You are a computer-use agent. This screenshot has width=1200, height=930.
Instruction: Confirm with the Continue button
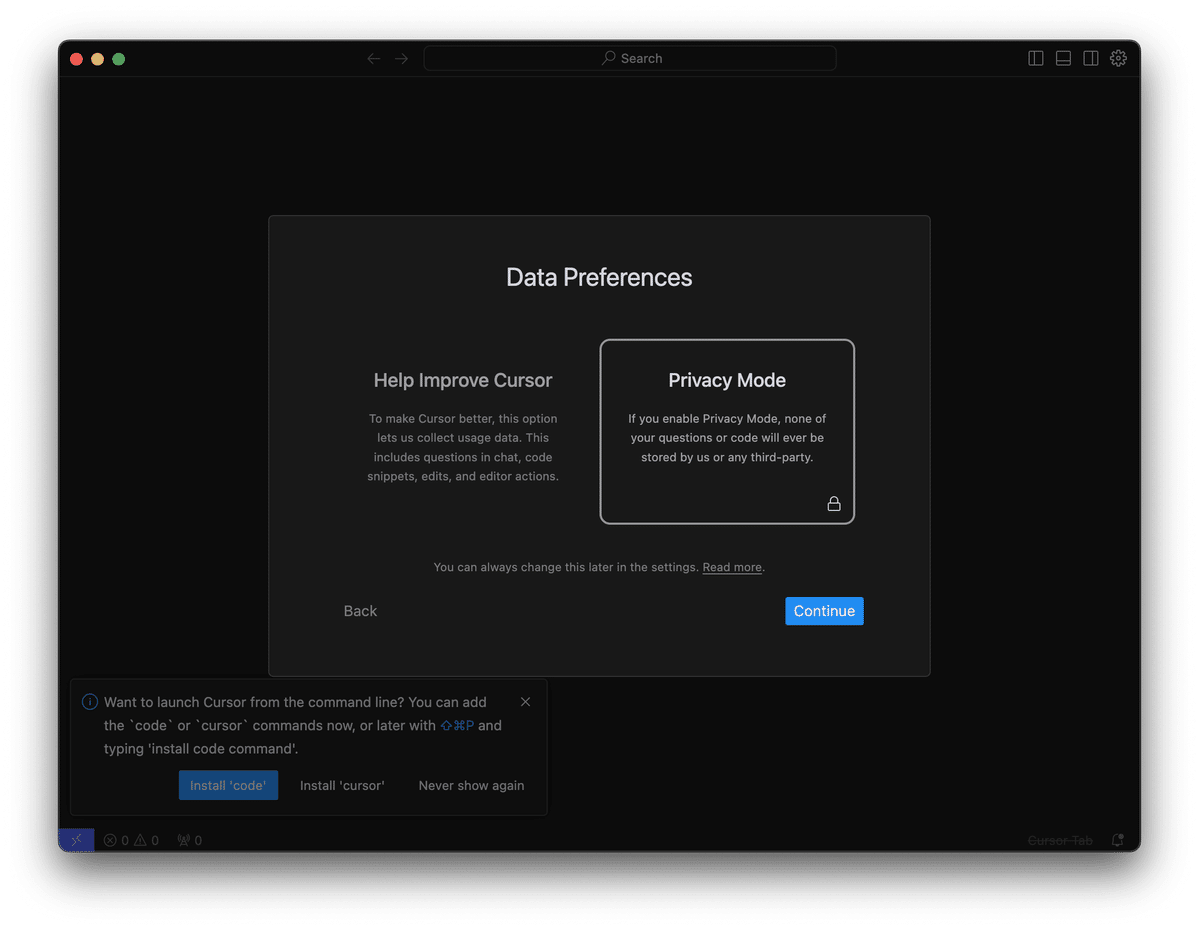824,611
